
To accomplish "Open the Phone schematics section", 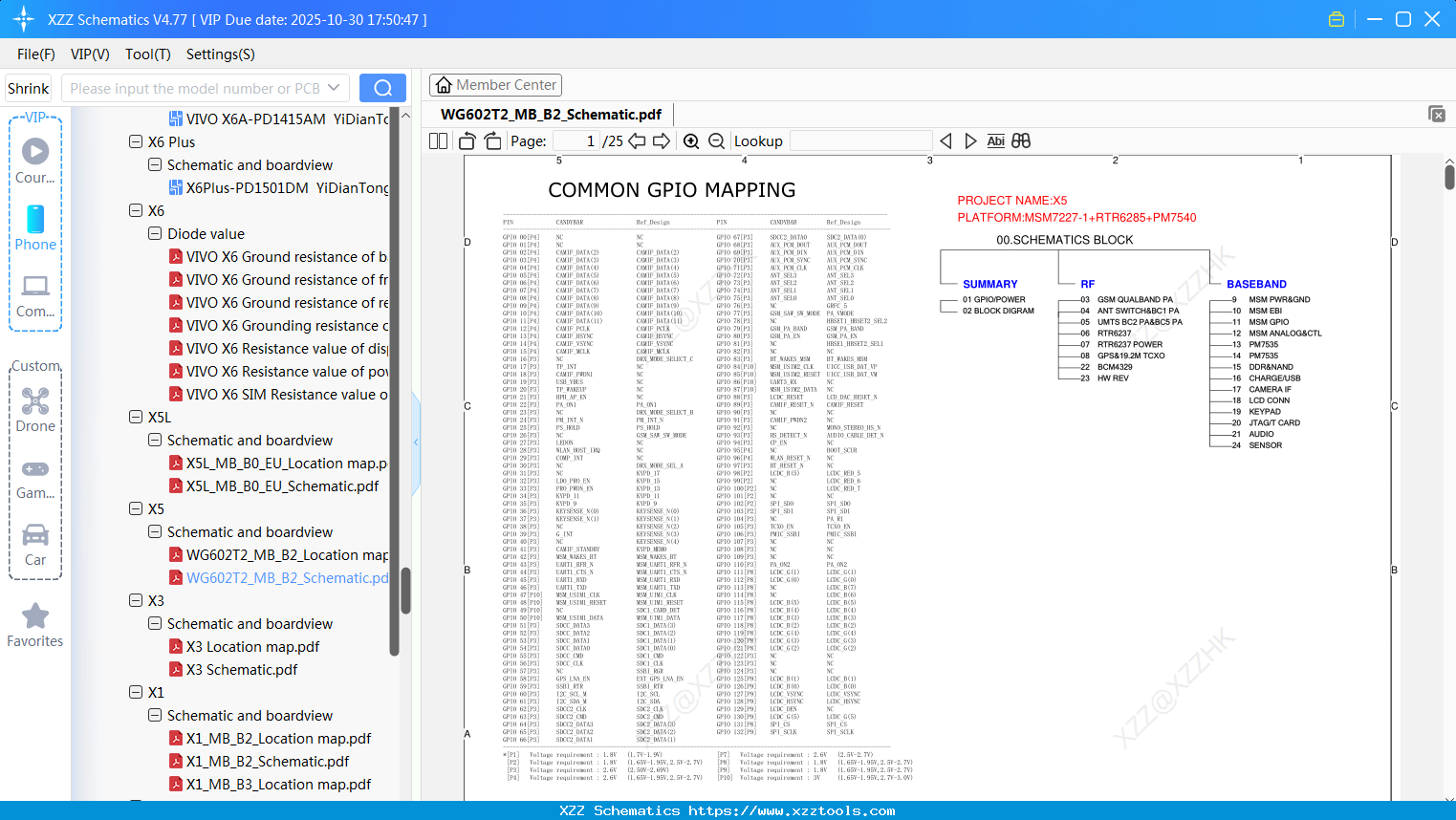I will point(34,227).
